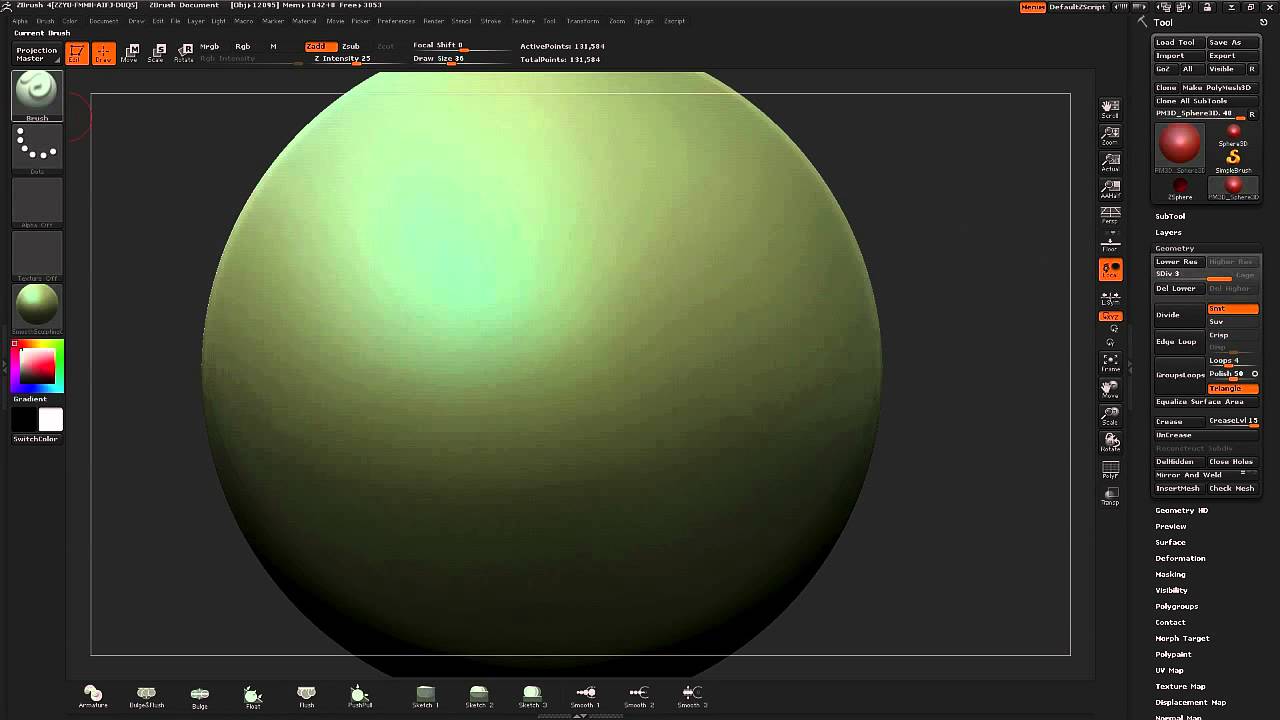Expand the SubTool section

click(1171, 216)
